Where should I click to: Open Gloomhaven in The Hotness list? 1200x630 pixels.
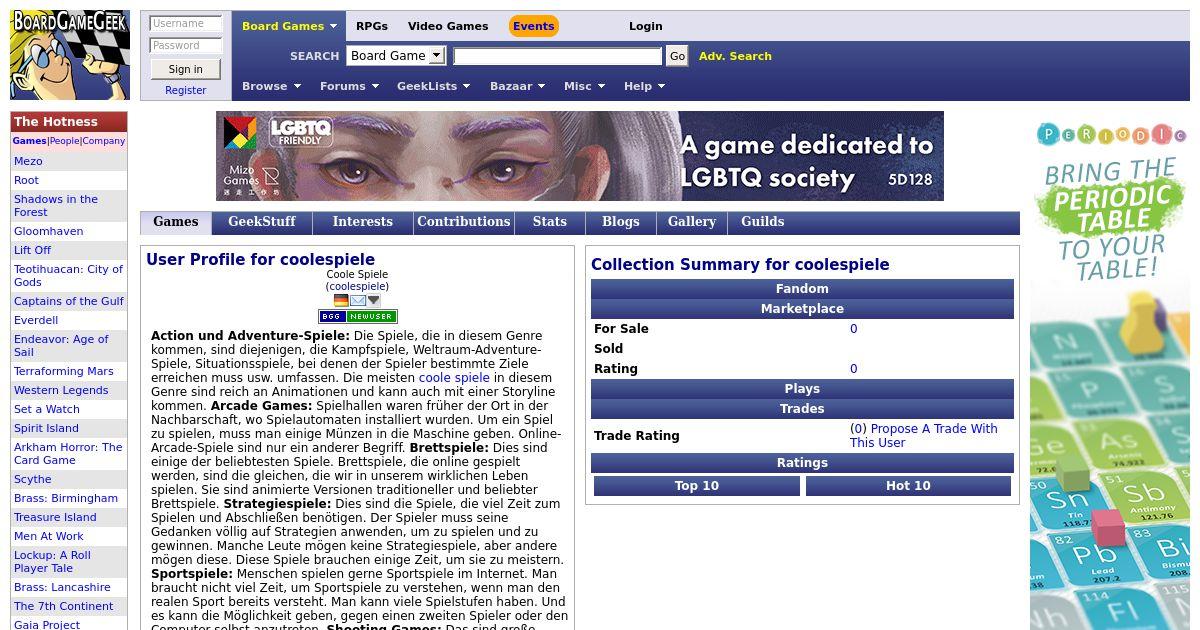point(49,231)
